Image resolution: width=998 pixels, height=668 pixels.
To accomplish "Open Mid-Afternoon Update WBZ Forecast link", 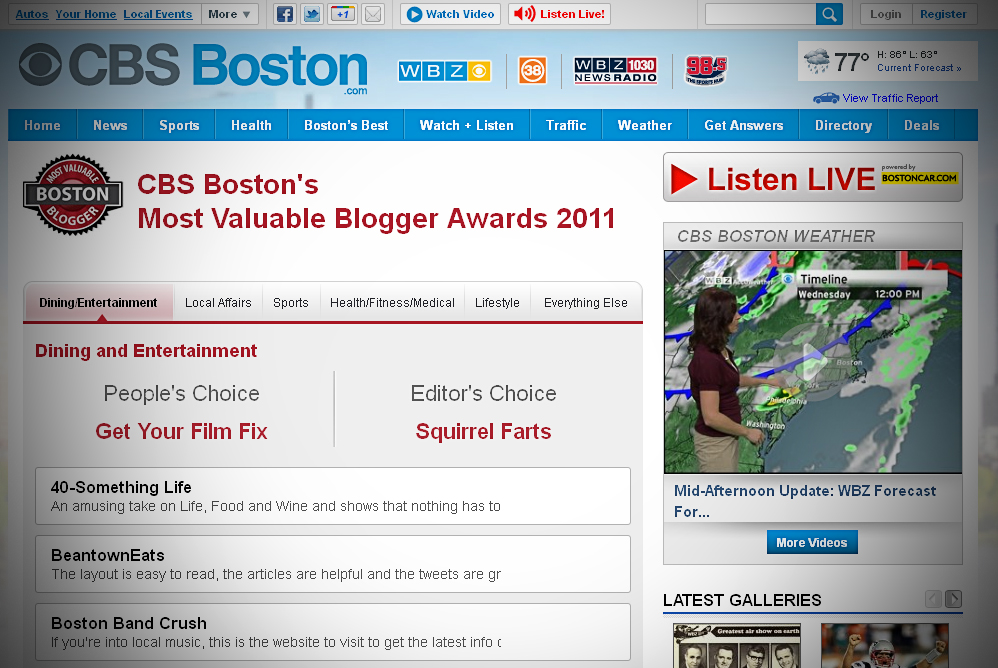I will 805,501.
